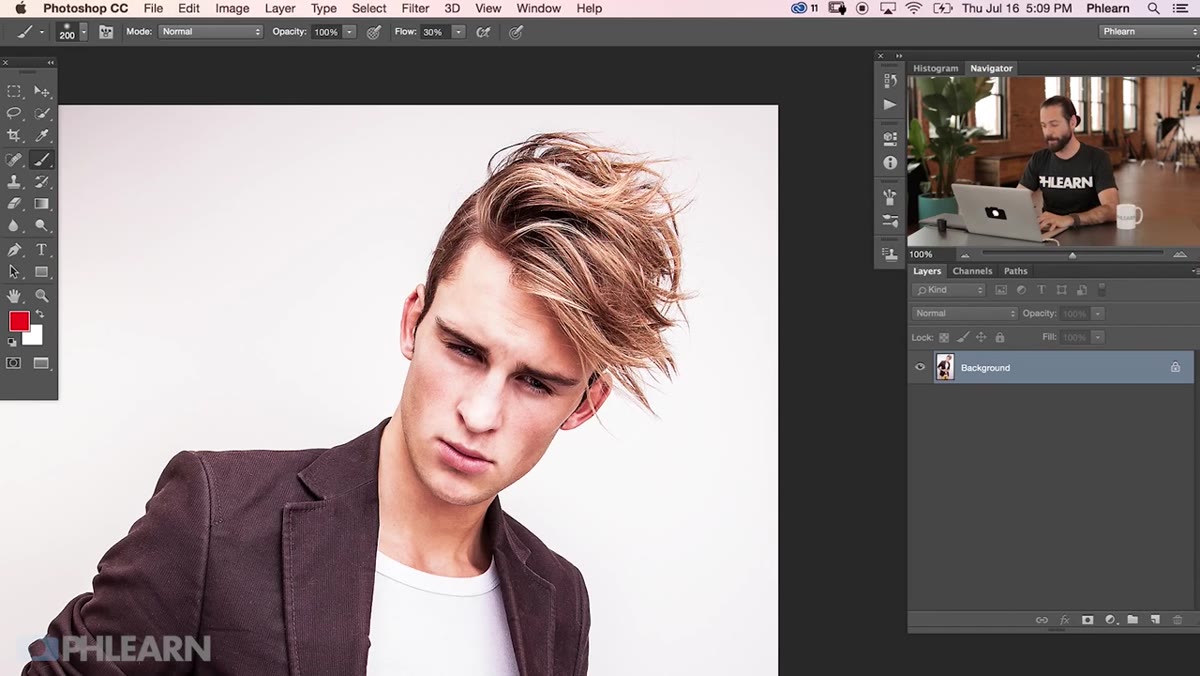Open the layer Kind filter dropdown

(x=949, y=290)
